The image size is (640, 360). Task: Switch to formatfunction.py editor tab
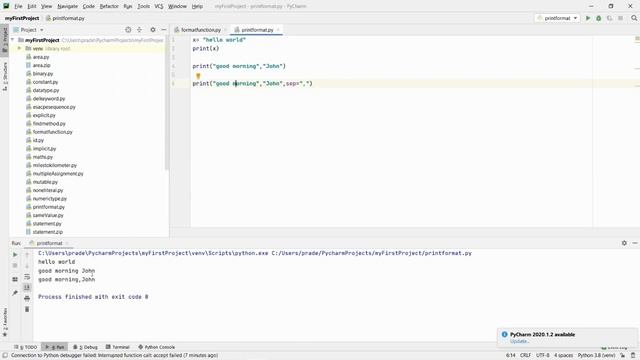click(200, 30)
